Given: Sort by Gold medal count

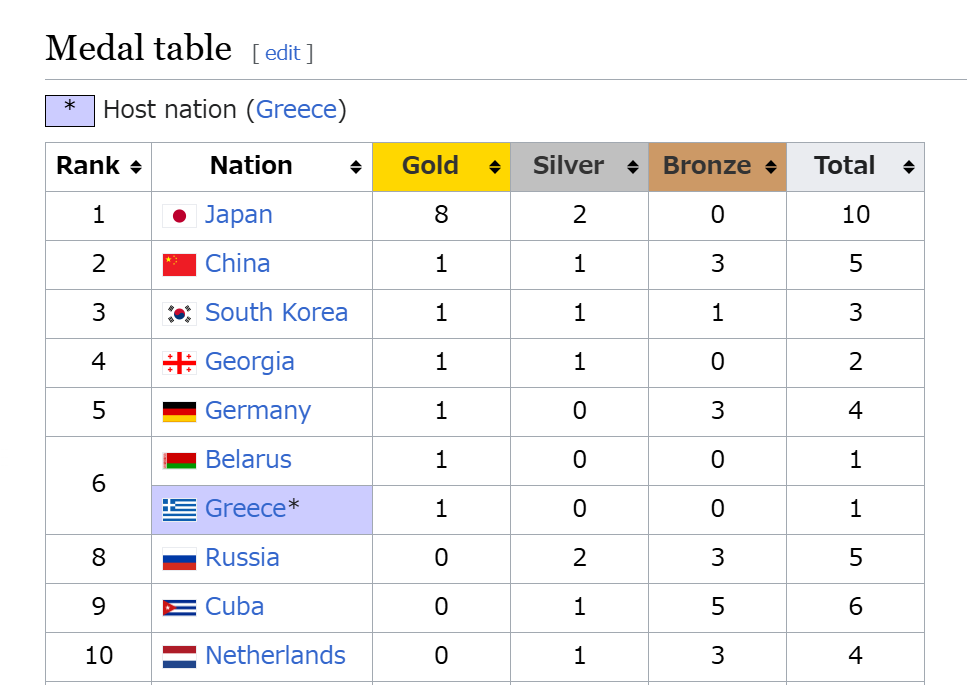Looking at the screenshot, I should pyautogui.click(x=495, y=167).
